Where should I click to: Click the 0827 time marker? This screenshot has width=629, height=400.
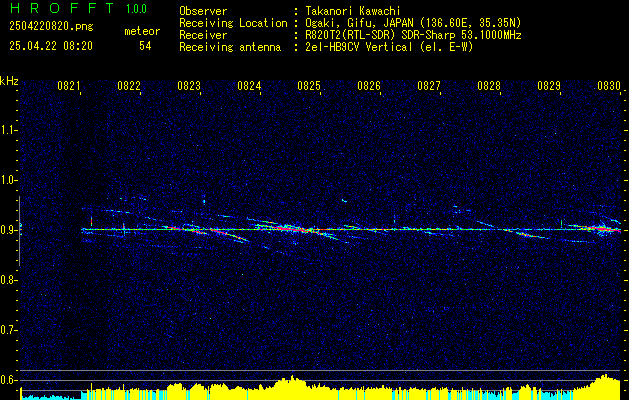pos(429,86)
